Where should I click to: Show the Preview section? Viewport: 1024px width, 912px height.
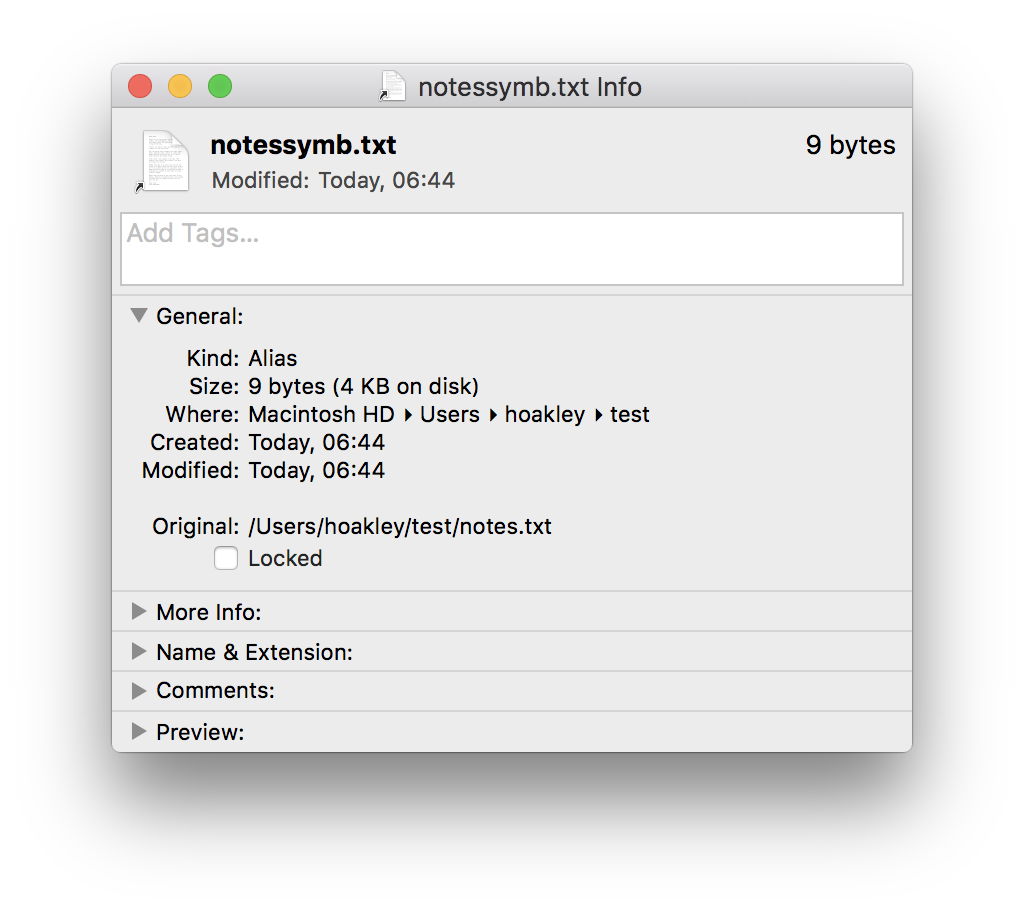point(140,732)
